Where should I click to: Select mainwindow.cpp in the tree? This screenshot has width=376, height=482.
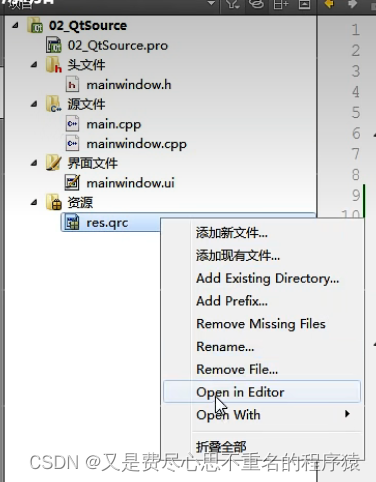click(x=136, y=144)
